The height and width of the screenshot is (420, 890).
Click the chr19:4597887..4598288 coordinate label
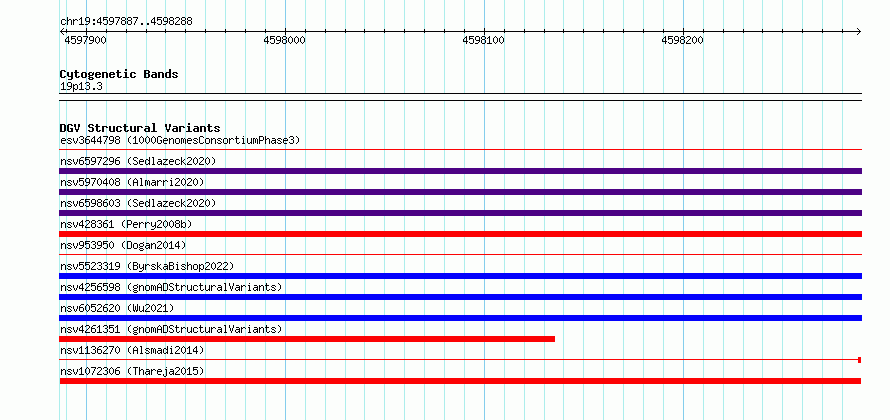pos(126,22)
